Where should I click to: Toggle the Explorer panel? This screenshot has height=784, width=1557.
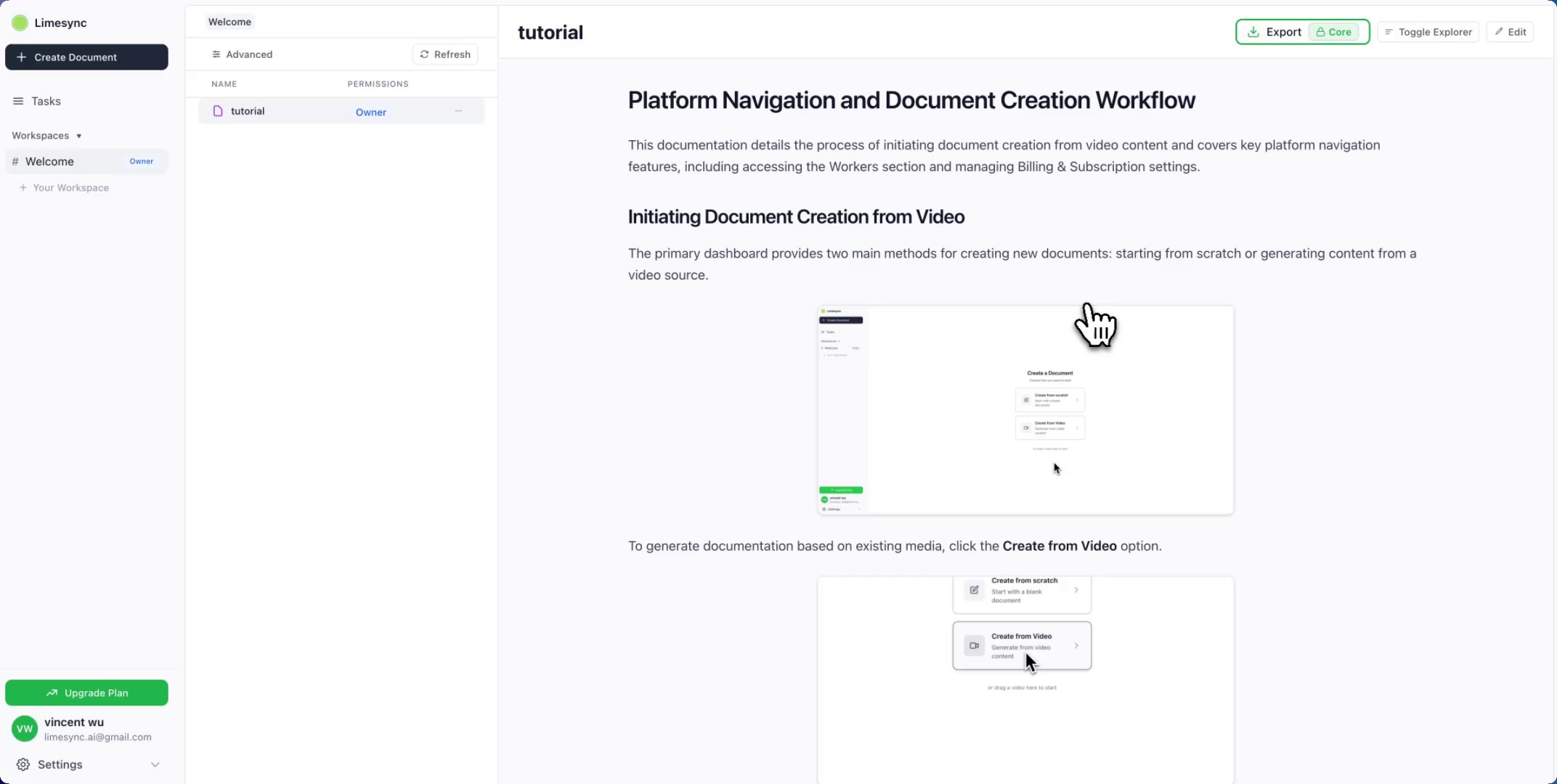click(1428, 32)
